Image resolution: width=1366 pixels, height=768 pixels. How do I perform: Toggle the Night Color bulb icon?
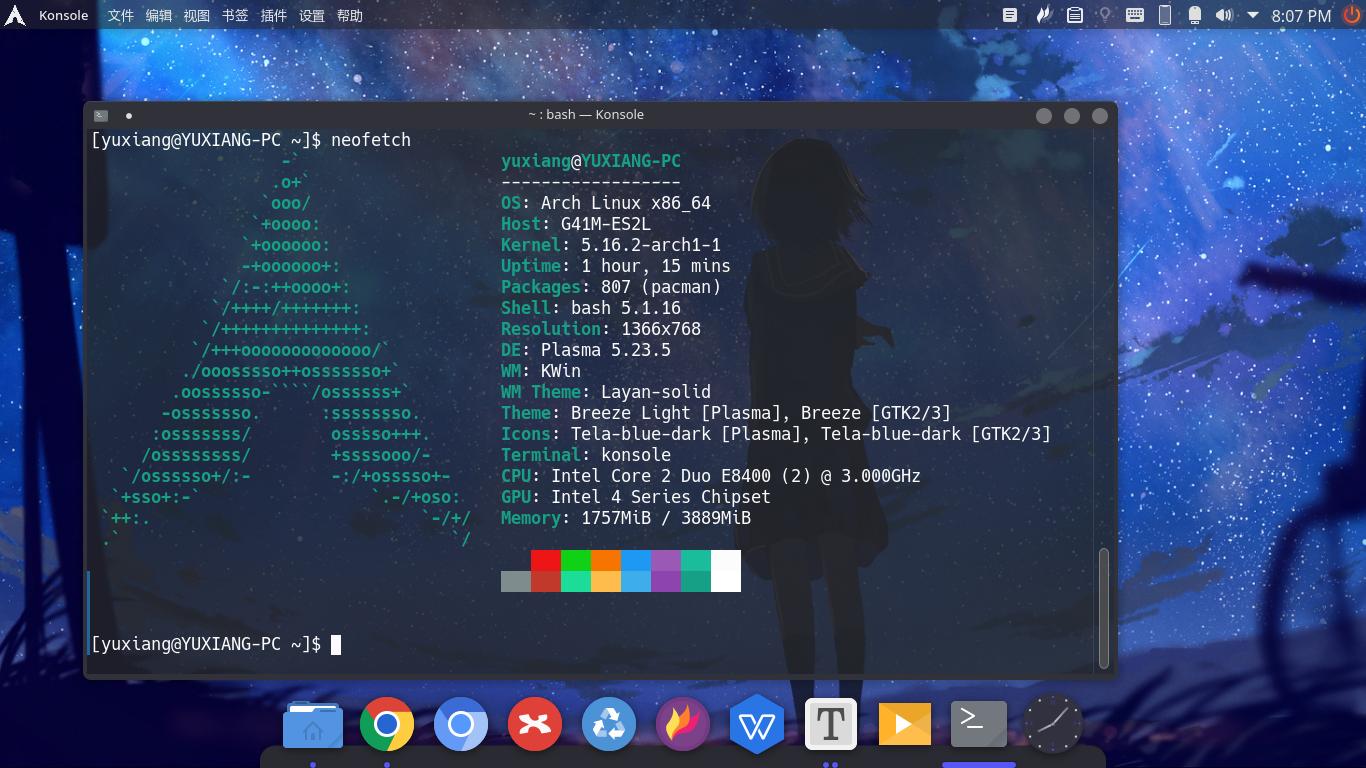coord(1105,15)
